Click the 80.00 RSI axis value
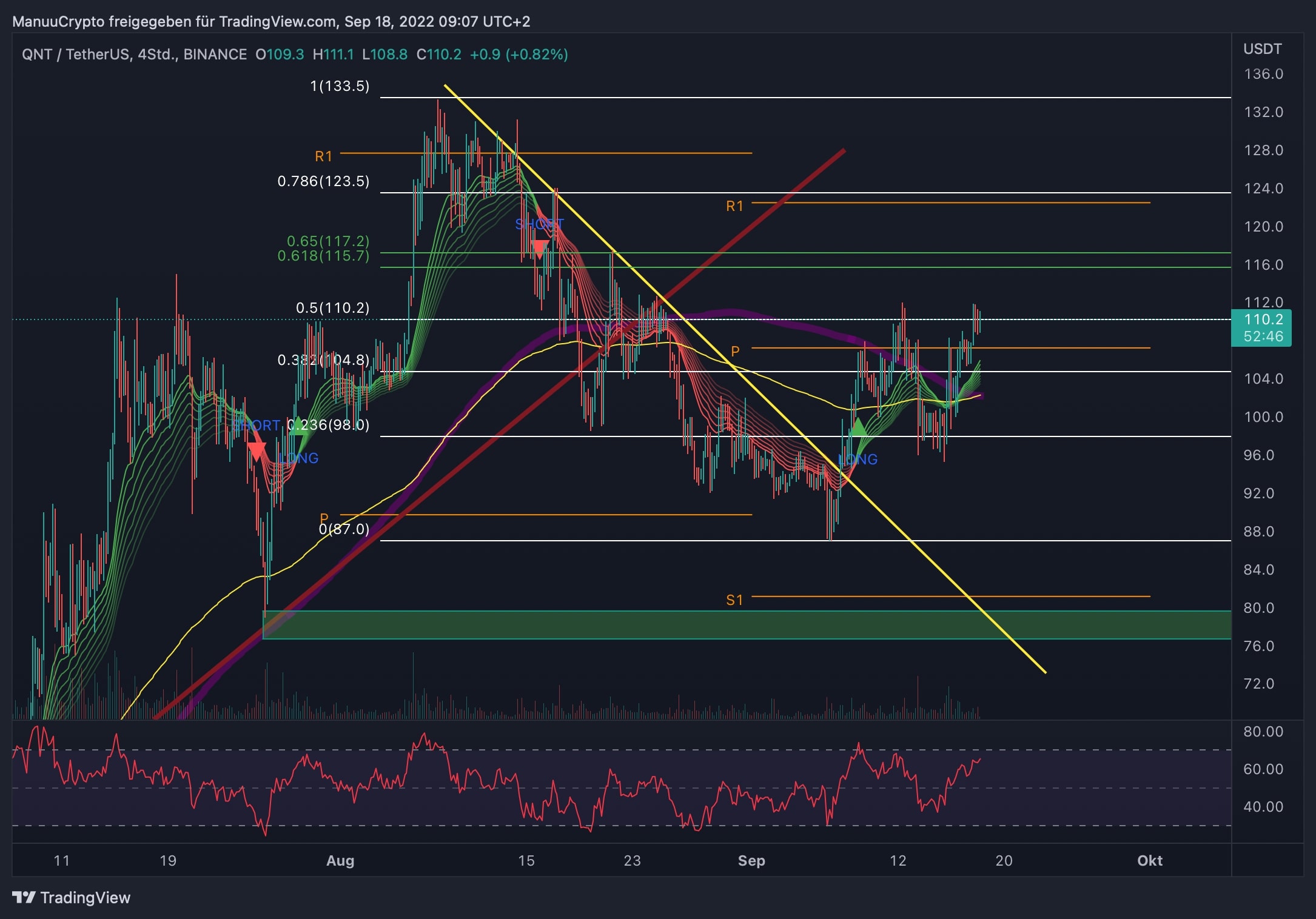The width and height of the screenshot is (1316, 919). [1263, 732]
